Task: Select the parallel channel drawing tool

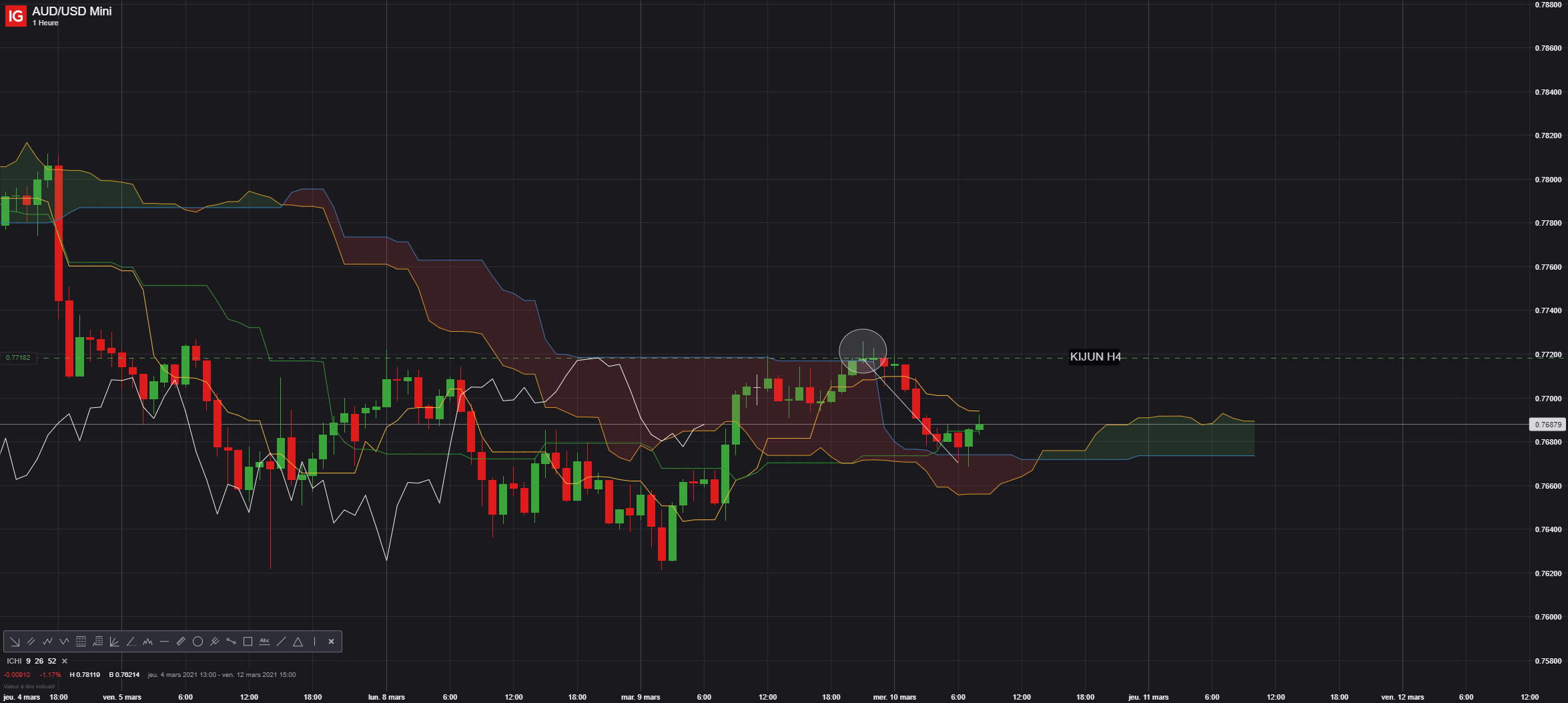Action: click(x=31, y=642)
